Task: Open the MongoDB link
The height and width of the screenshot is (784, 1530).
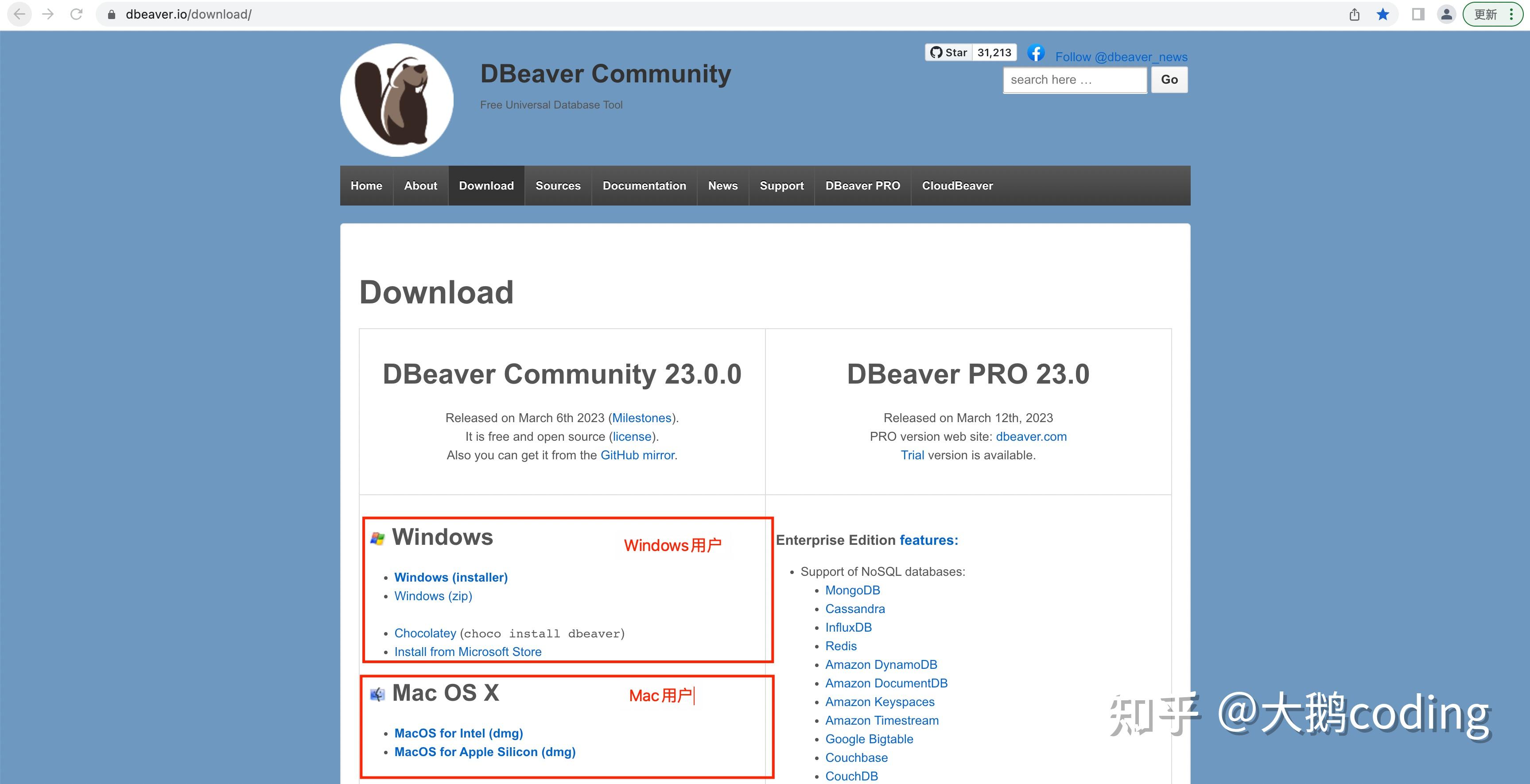Action: point(852,590)
